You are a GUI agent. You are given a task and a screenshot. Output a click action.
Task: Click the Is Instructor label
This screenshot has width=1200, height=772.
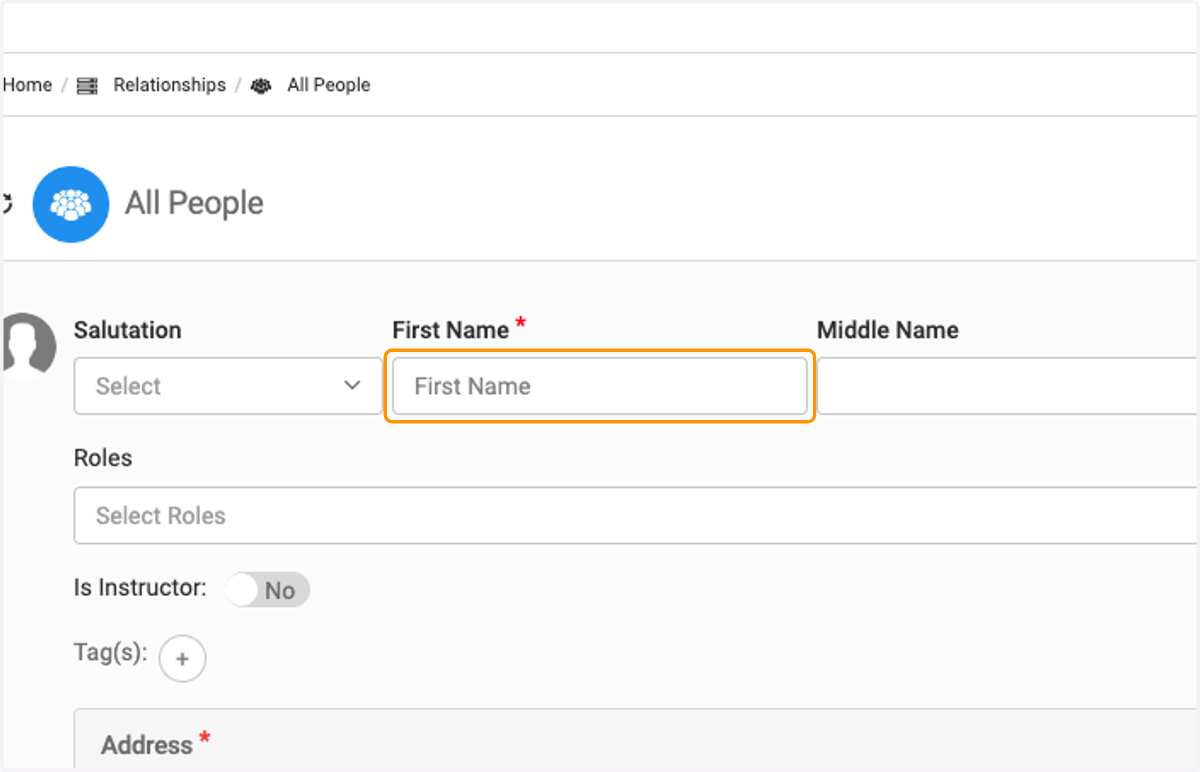(x=140, y=587)
